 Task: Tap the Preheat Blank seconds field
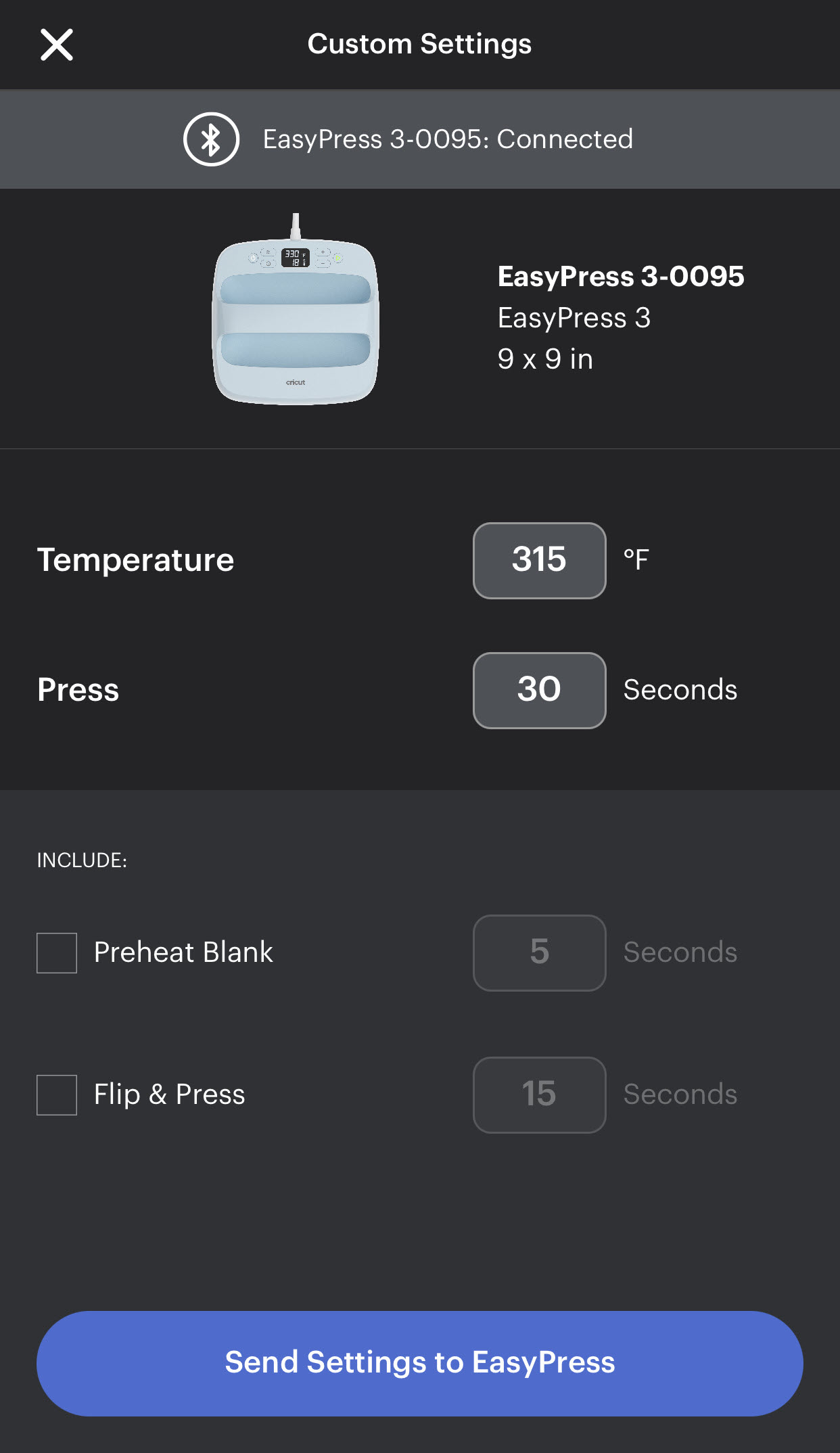pyautogui.click(x=539, y=952)
